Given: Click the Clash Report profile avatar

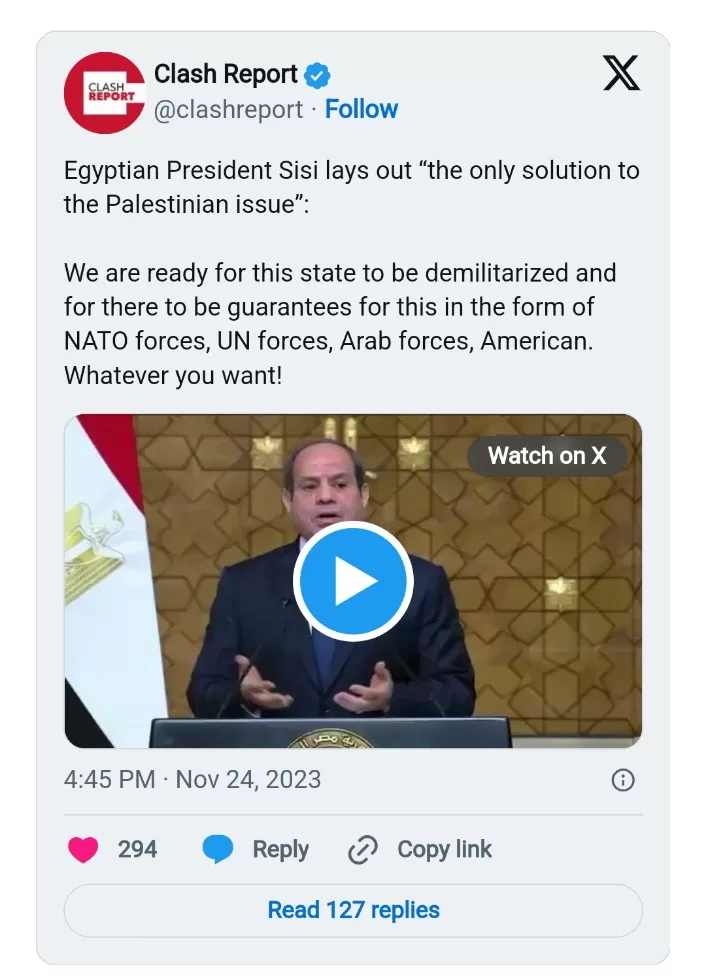Looking at the screenshot, I should tap(104, 93).
